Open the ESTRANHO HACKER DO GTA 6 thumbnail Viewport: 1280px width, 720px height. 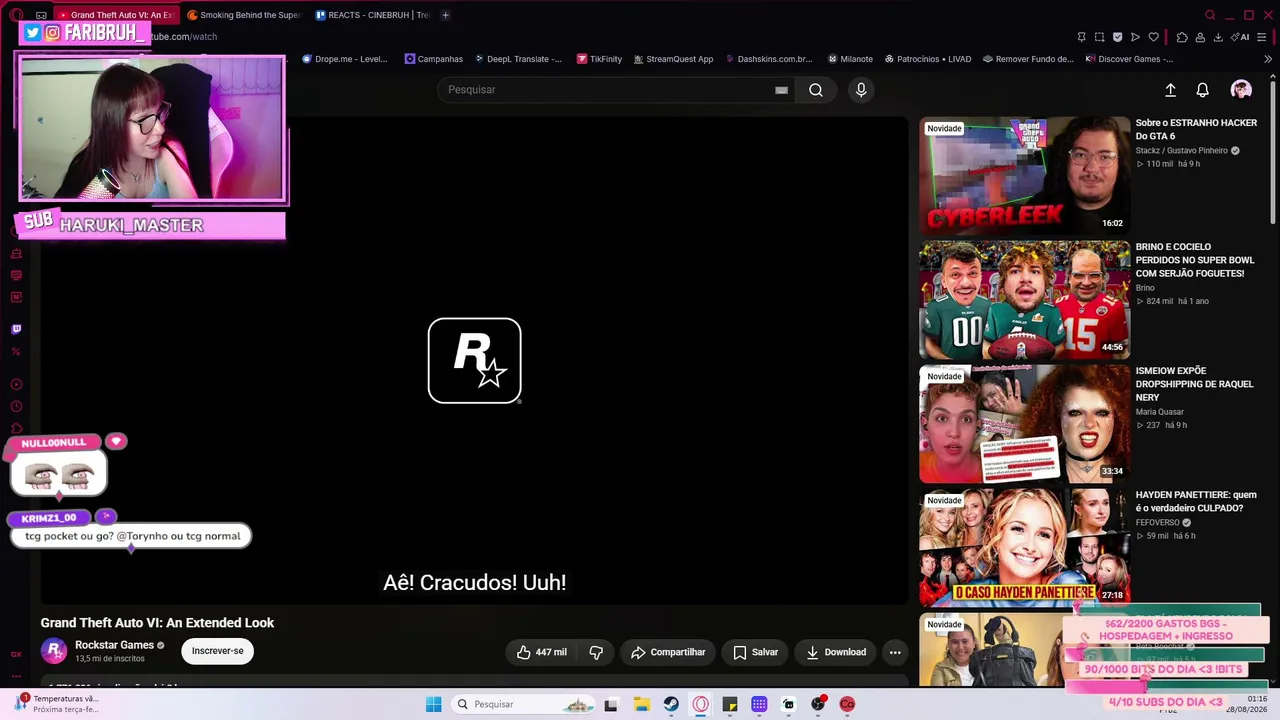click(x=1024, y=175)
